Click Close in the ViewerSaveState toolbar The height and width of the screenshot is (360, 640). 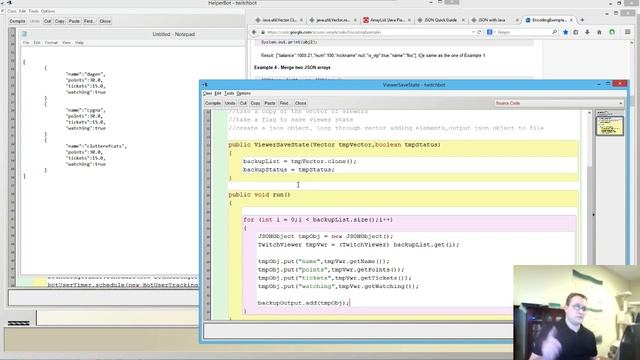pyautogui.click(x=301, y=103)
